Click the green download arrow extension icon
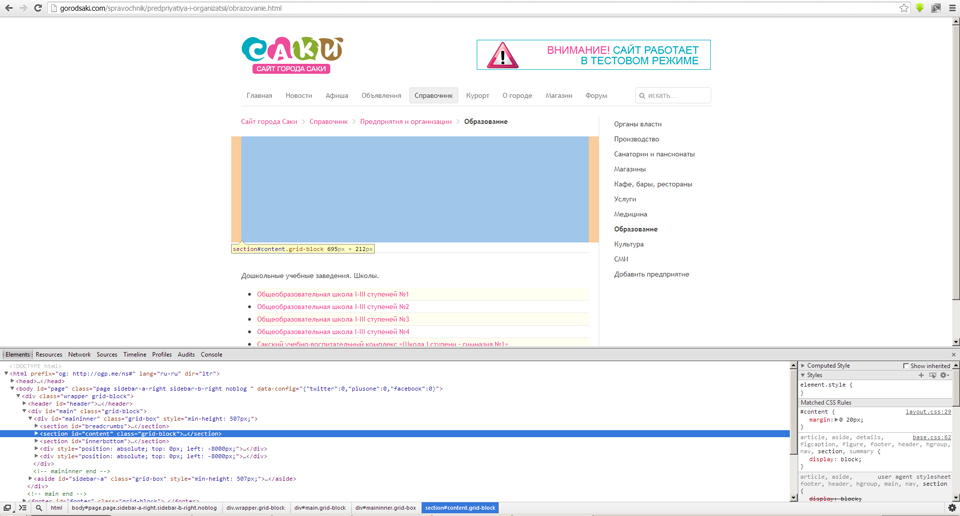This screenshot has width=960, height=516. tap(920, 8)
